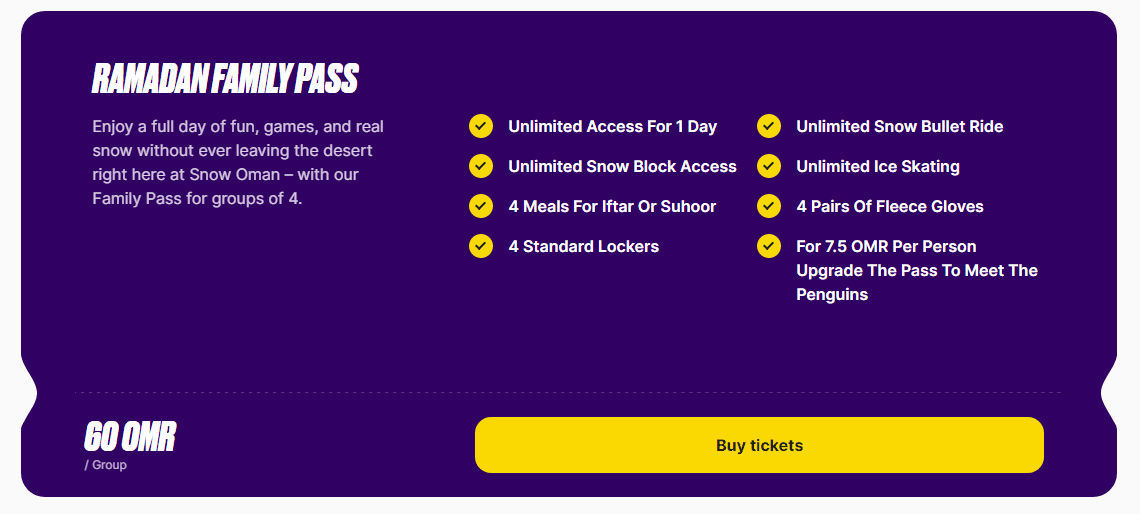Click checkmark icon beside Unlimited Snow Block Access
1140x514 pixels.
[481, 166]
